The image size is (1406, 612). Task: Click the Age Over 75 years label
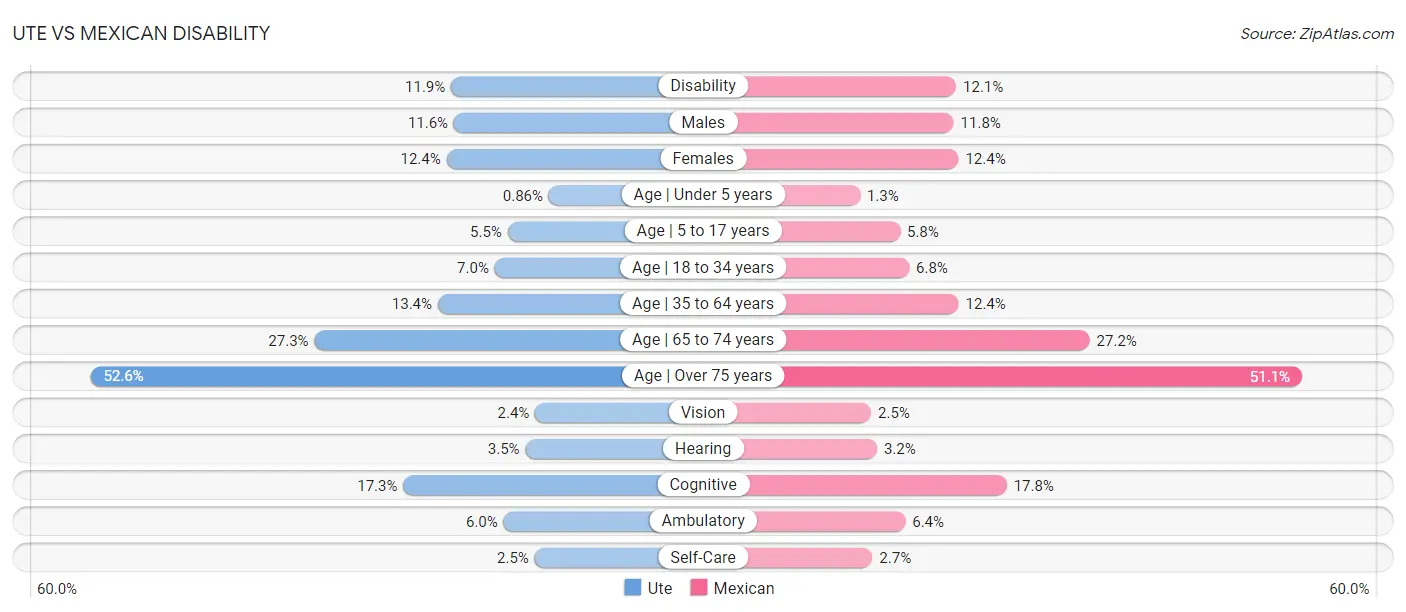[703, 376]
